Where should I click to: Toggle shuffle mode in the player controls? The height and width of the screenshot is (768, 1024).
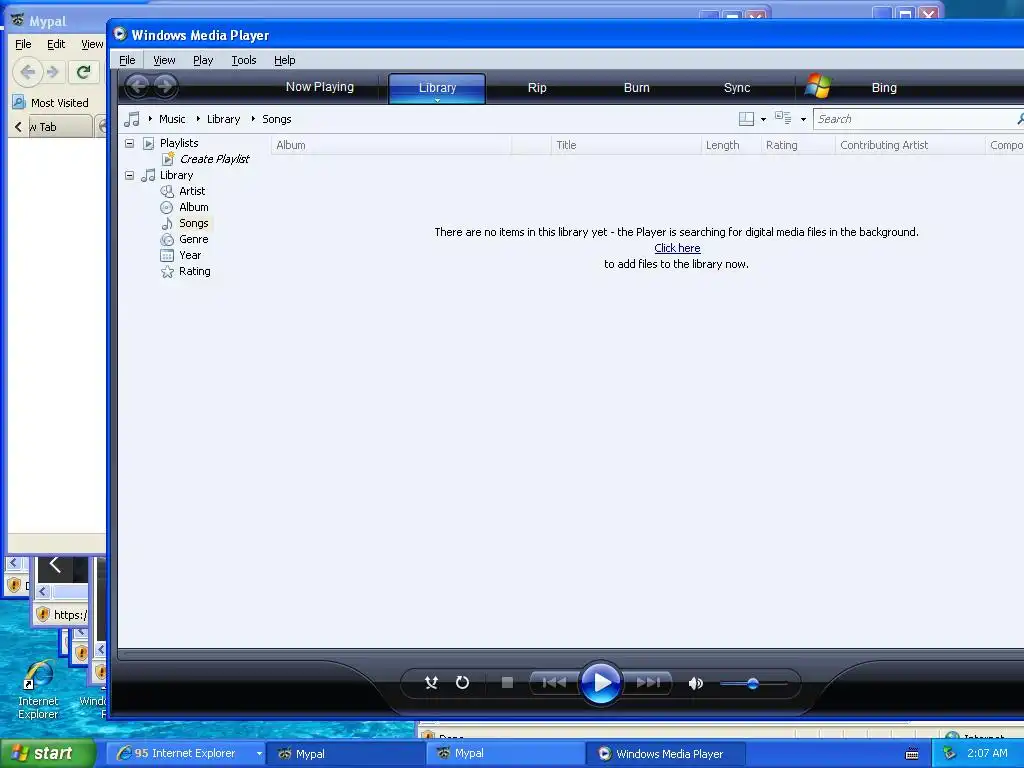[x=431, y=682]
